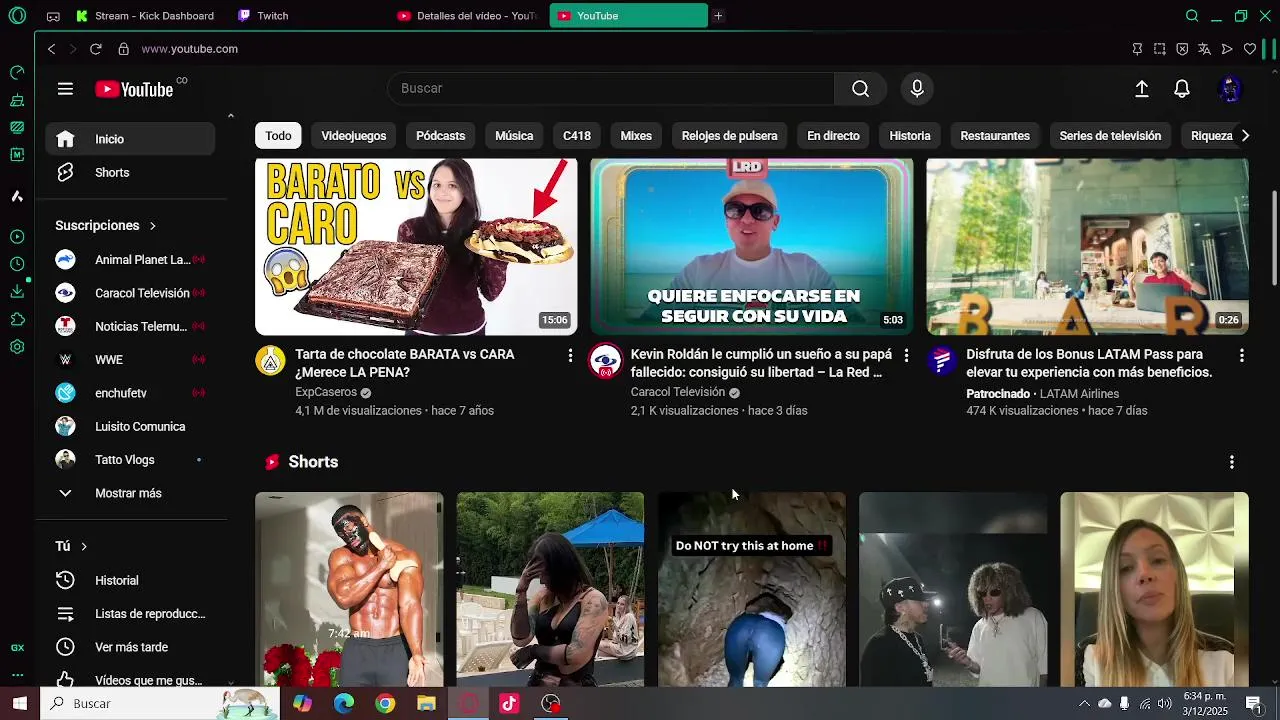
Task: Click the site security padlock icon
Action: [x=123, y=49]
